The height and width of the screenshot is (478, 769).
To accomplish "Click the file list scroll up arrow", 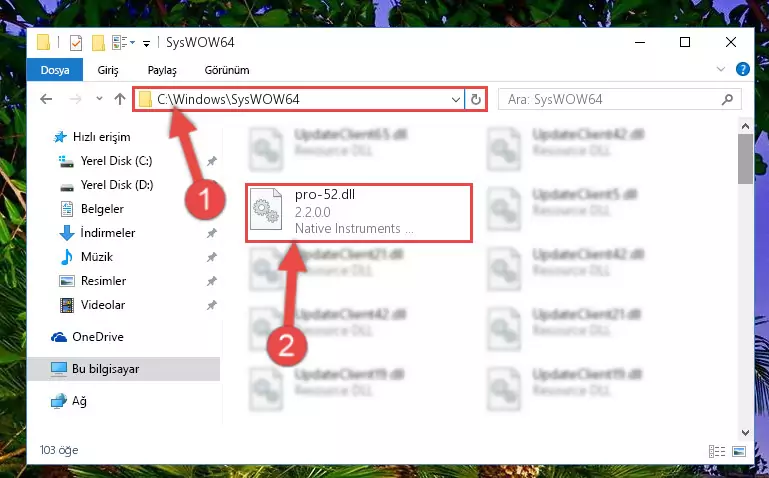I will coord(745,126).
